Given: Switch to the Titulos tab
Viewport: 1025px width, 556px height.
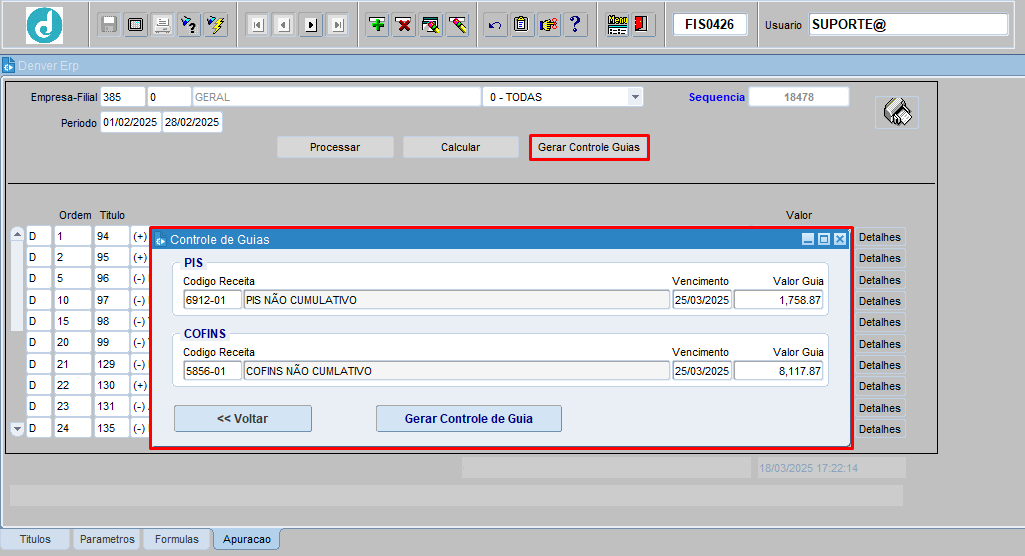Looking at the screenshot, I should [x=35, y=539].
